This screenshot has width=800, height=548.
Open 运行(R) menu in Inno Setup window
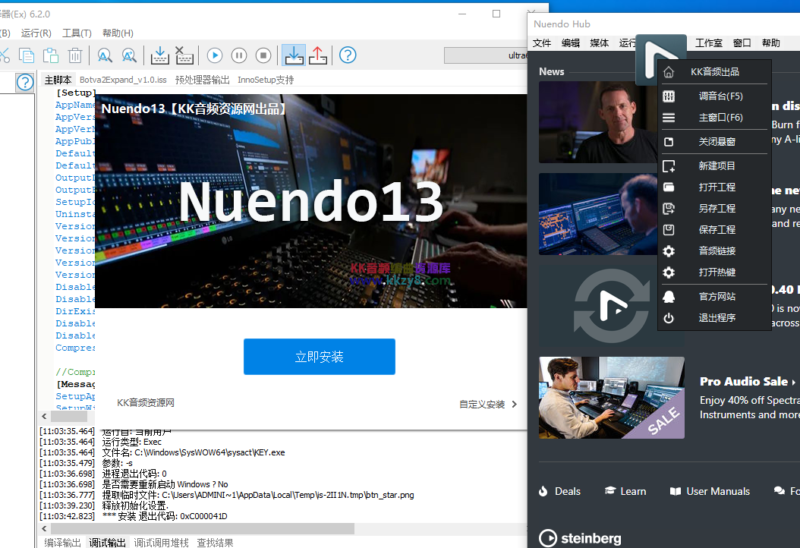(x=36, y=33)
